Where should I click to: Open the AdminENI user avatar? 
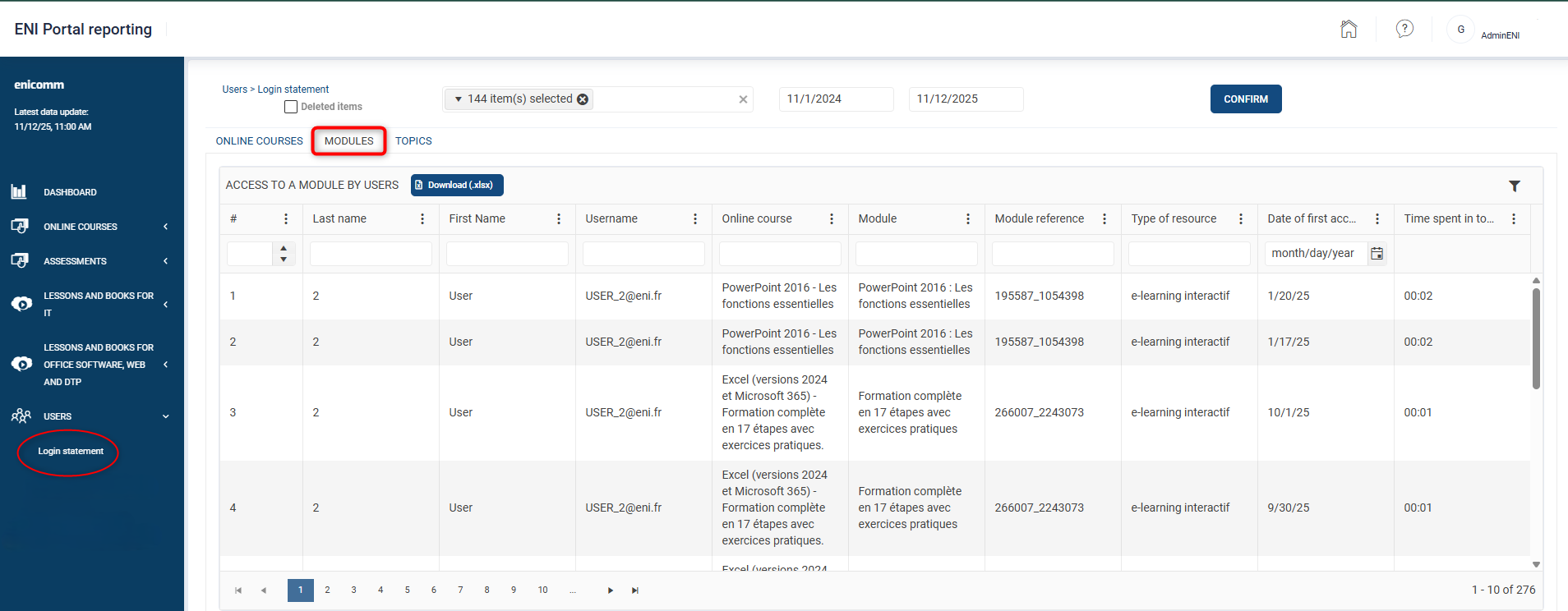pos(1460,29)
